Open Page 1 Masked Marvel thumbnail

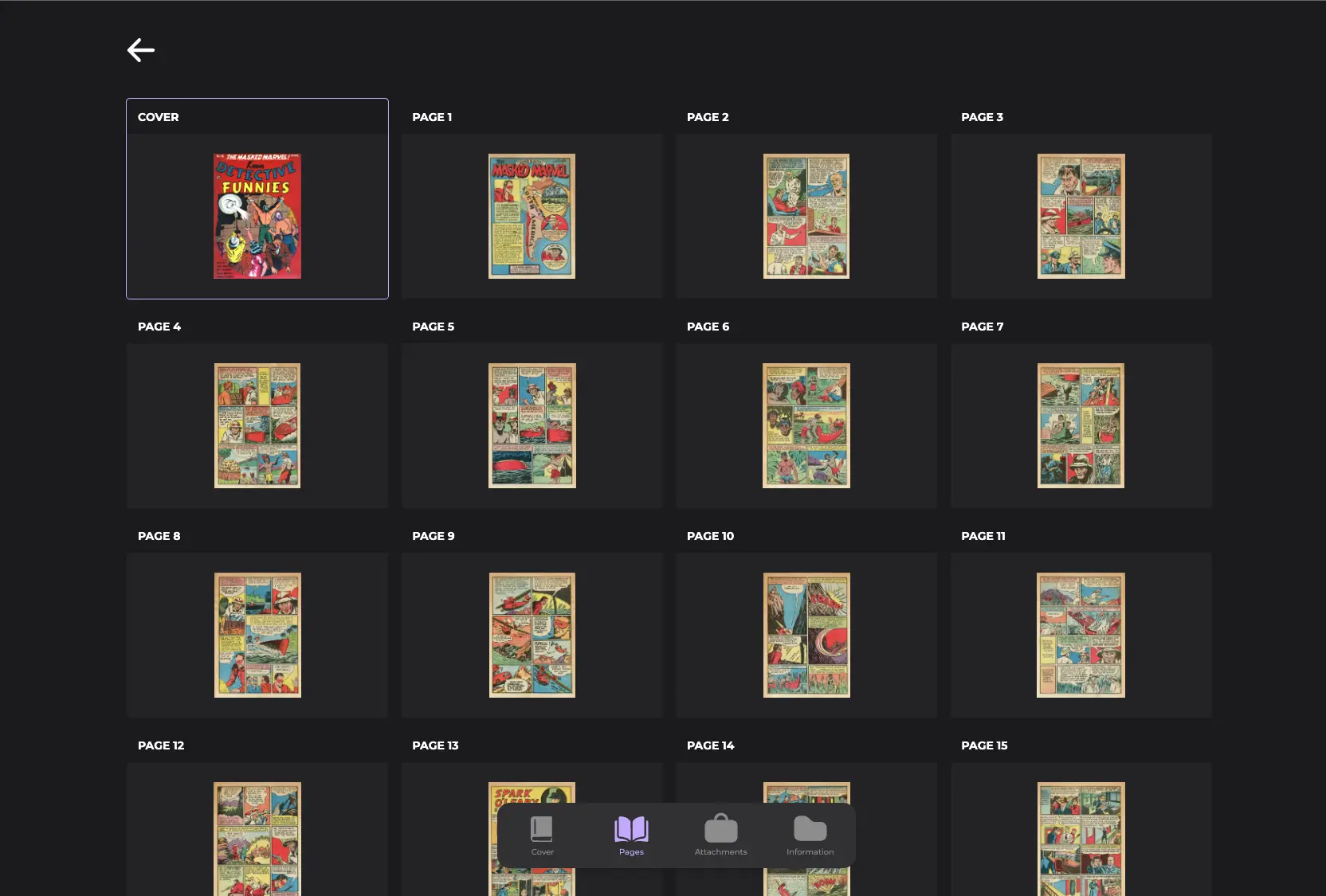coord(532,216)
